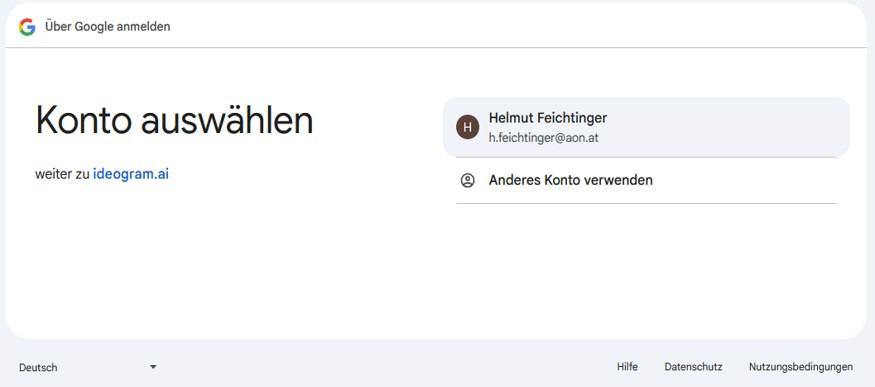Click the brown 'H' profile avatar

[x=468, y=127]
